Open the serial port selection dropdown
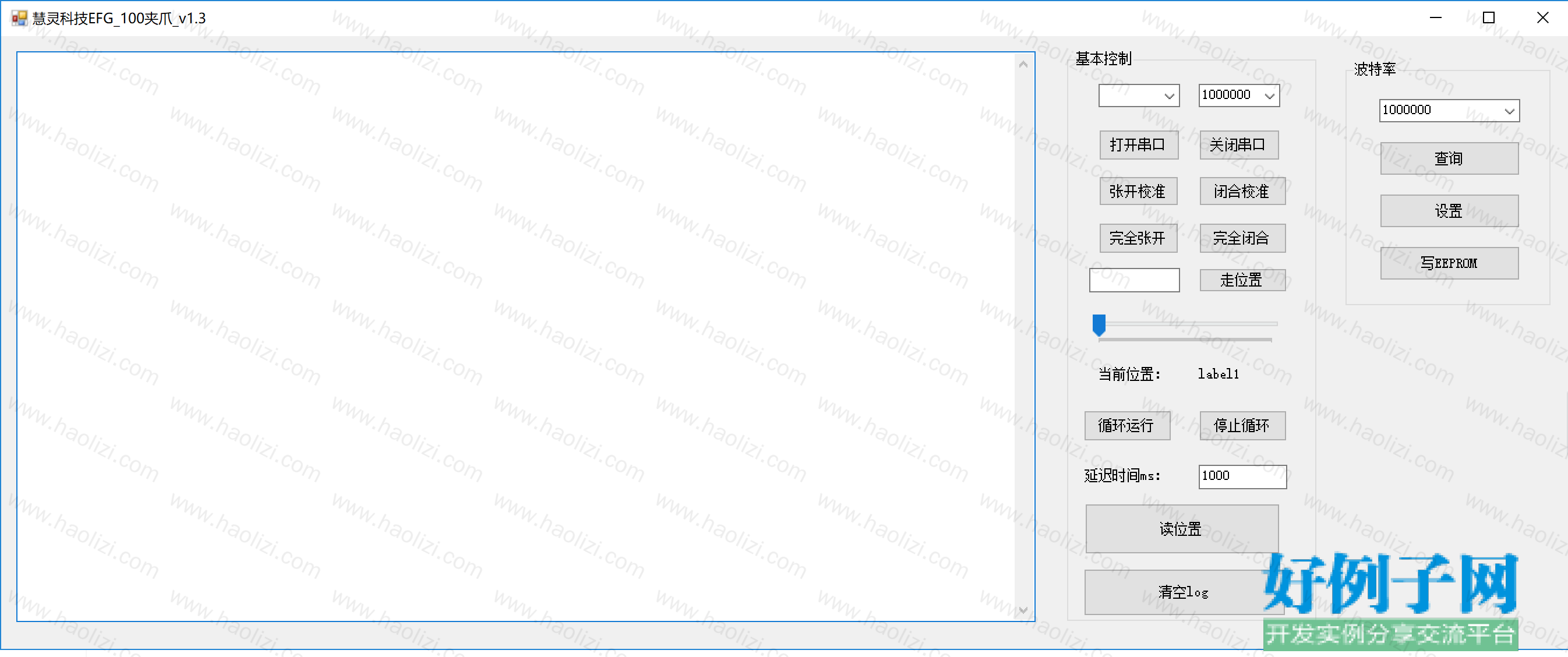This screenshot has width=1568, height=657. pyautogui.click(x=1138, y=96)
